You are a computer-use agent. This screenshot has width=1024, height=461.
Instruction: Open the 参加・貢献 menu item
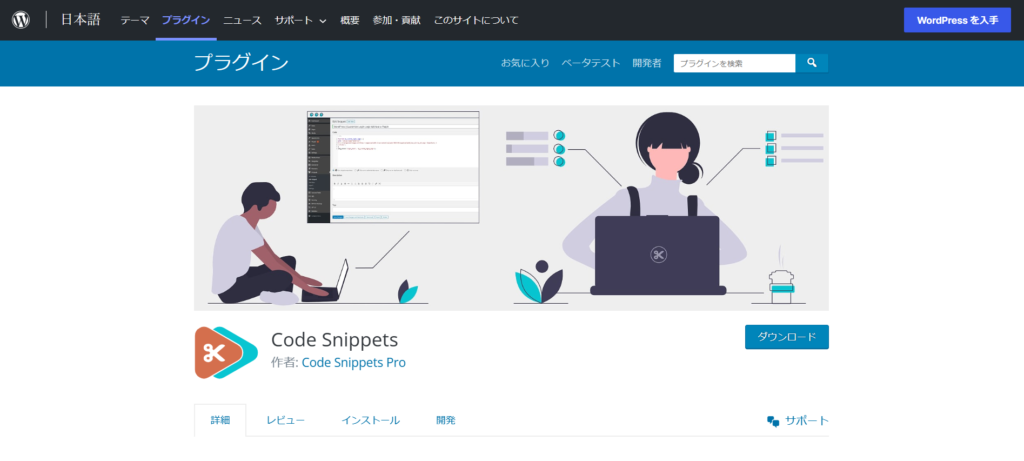click(x=396, y=20)
